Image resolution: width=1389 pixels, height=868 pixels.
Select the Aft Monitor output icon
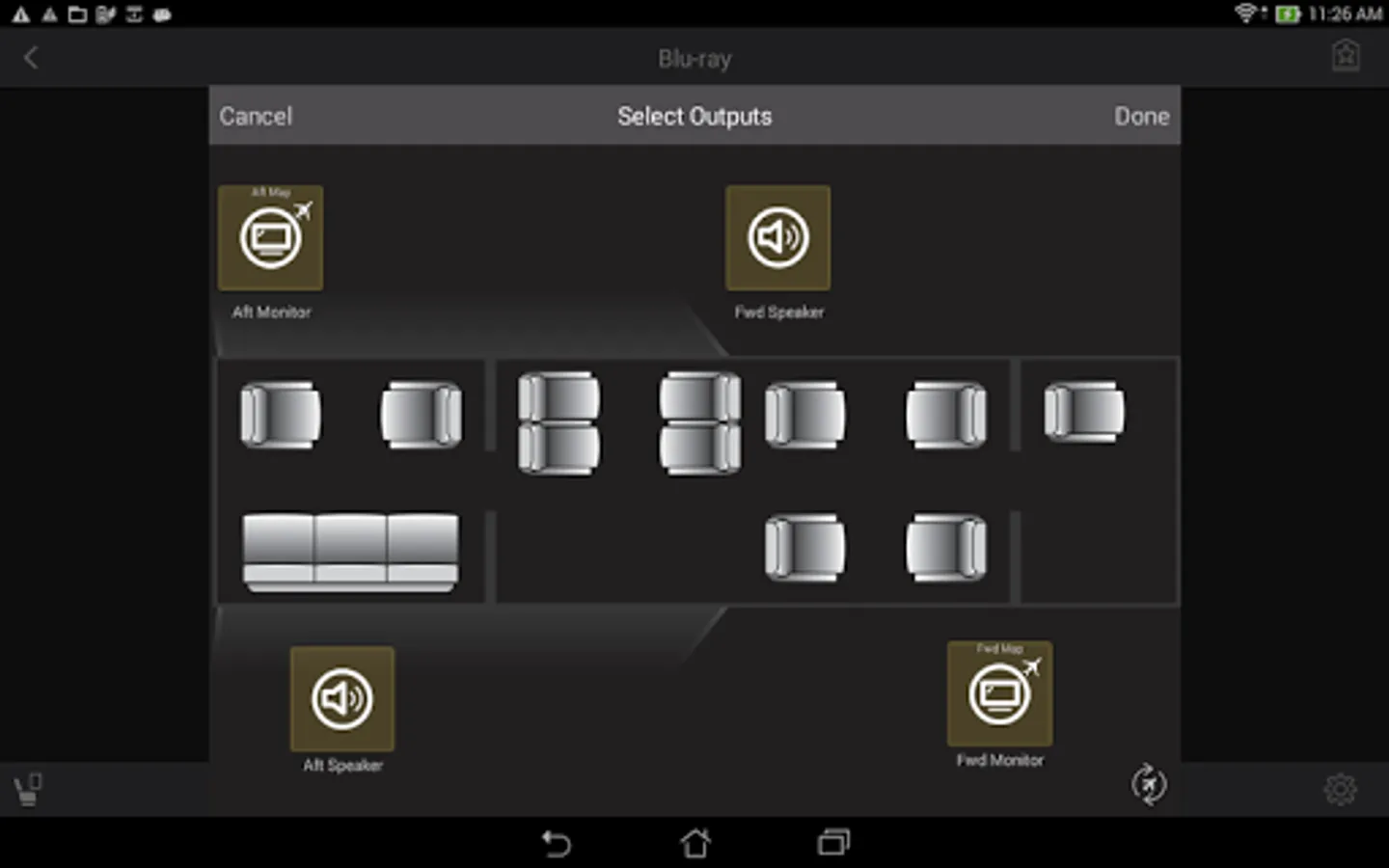pyautogui.click(x=271, y=238)
